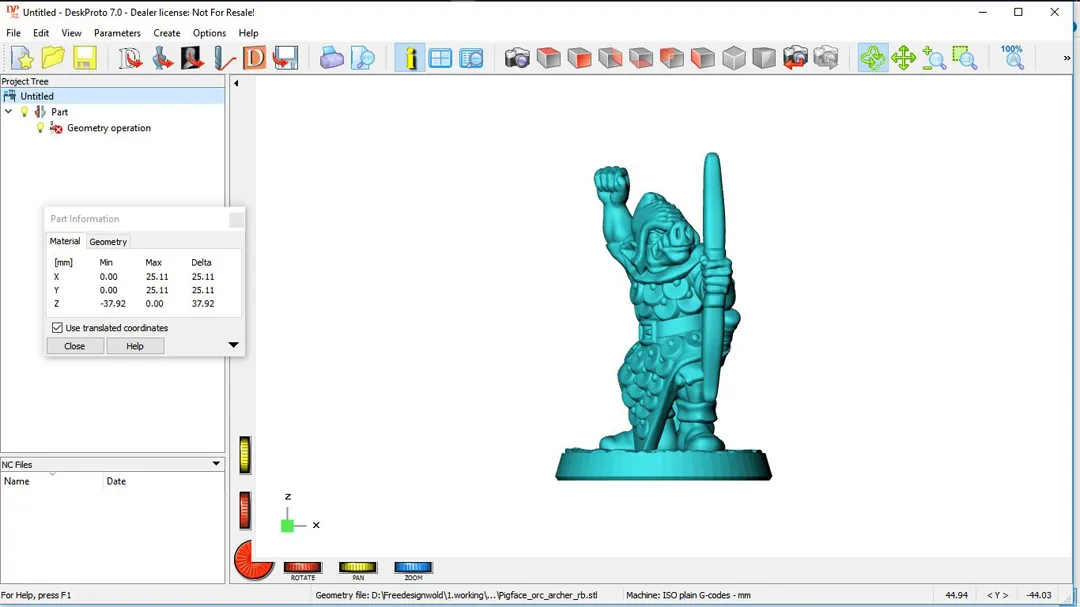1080x607 pixels.
Task: Click the Part Information 'i' toolbar icon
Action: pos(409,58)
